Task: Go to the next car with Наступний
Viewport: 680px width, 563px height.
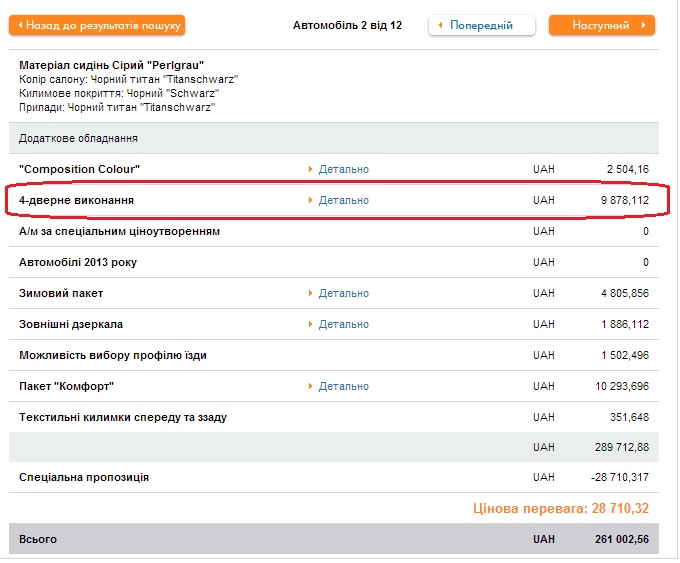Action: point(602,25)
